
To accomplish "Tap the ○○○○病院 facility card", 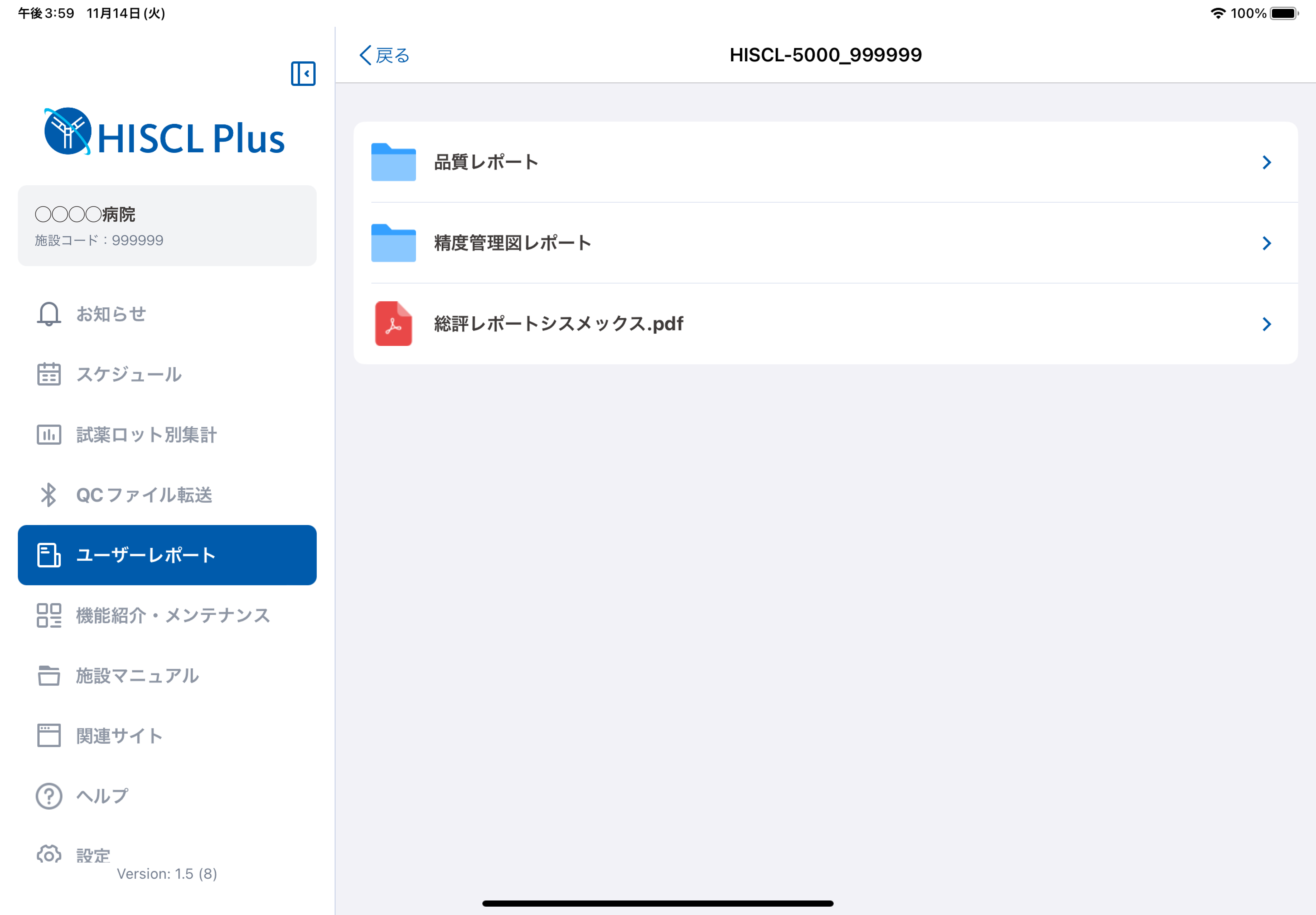I will pyautogui.click(x=167, y=226).
